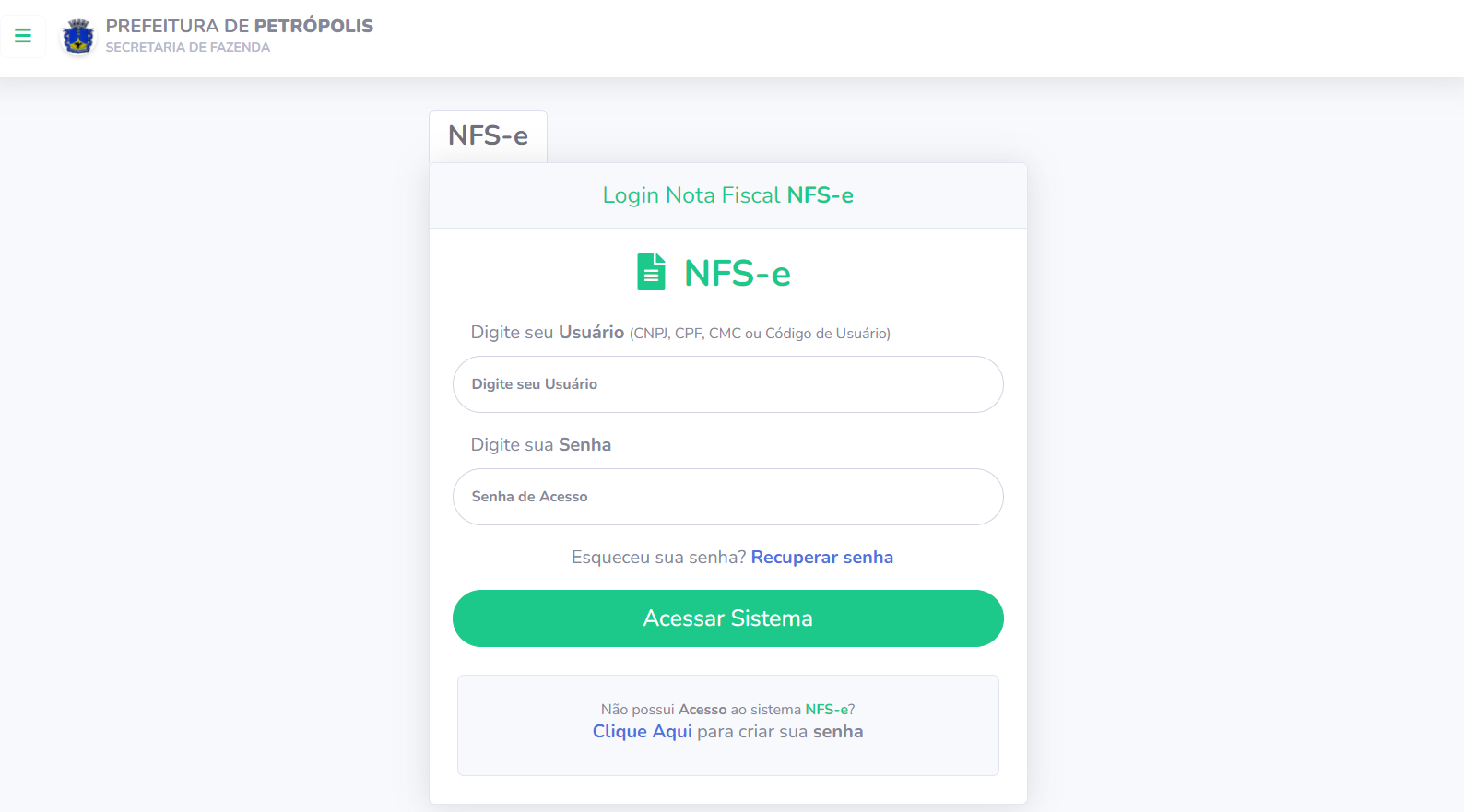This screenshot has height=812, width=1464.
Task: Click the Esqueceu sua senha text
Action: 658,558
